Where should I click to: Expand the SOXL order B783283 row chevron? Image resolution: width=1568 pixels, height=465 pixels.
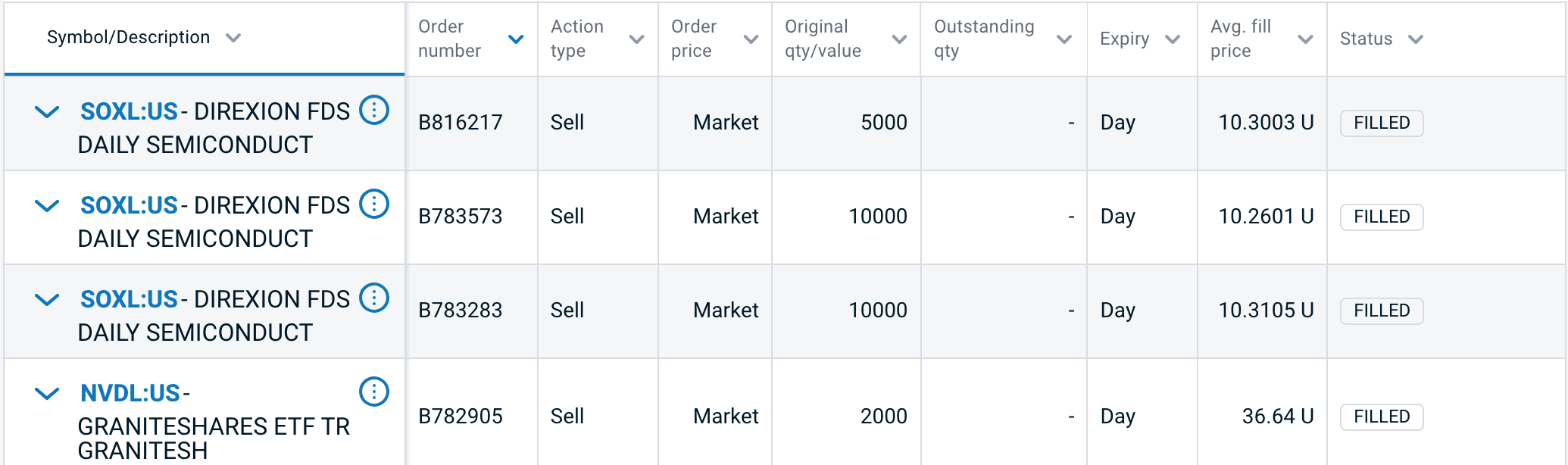47,300
